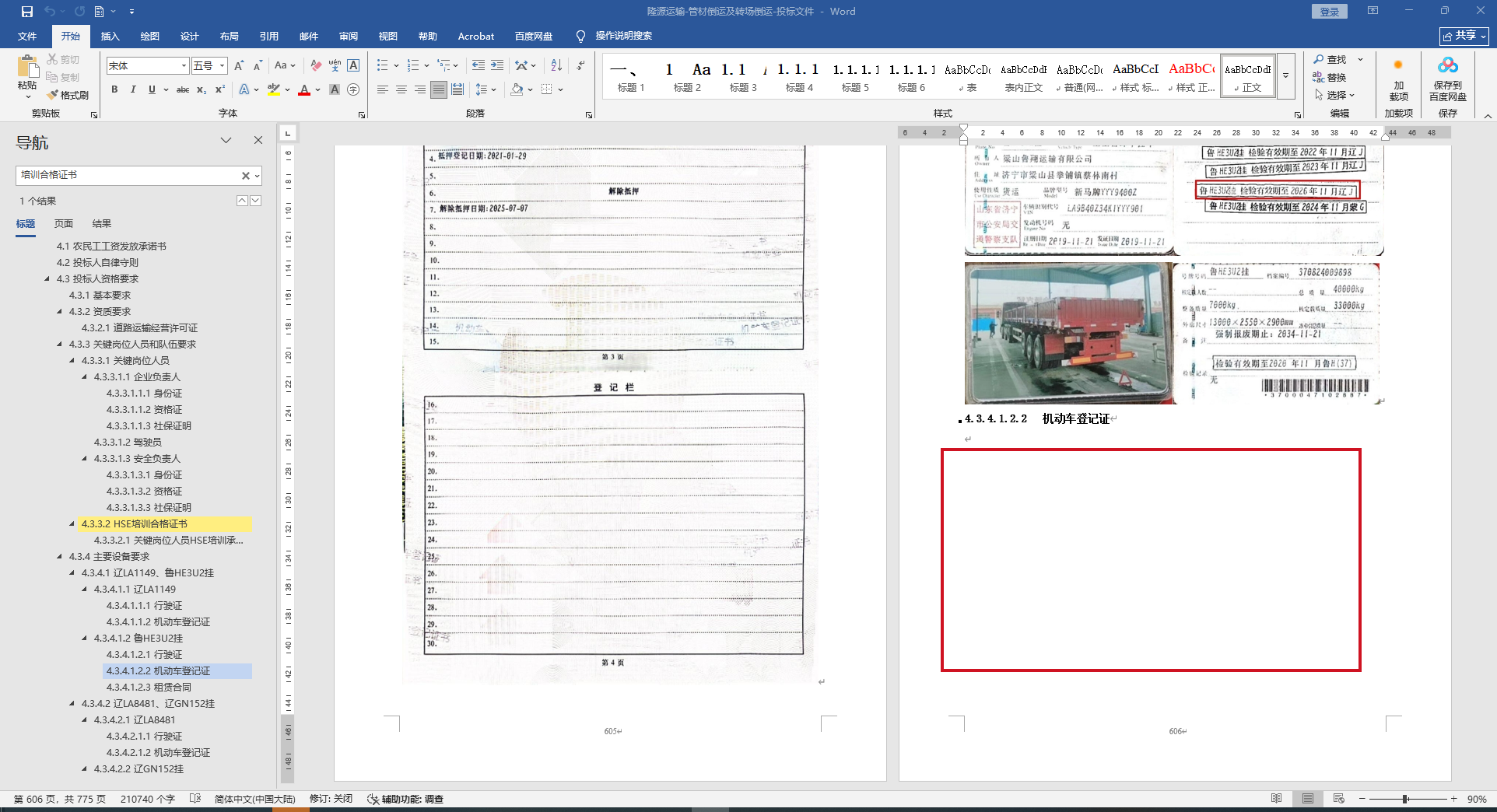
Task: Expand the styles gallery list
Action: pos(1286,75)
